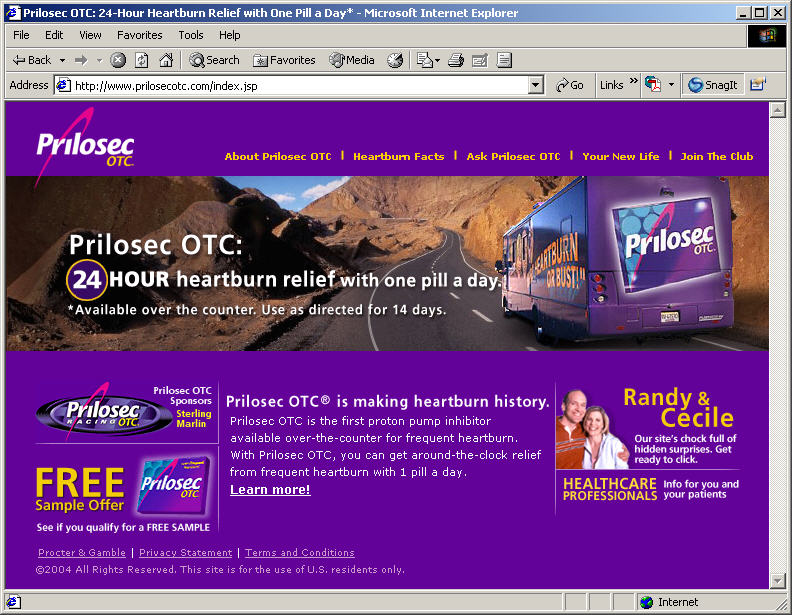Open the Edit menu
This screenshot has width=792, height=615.
click(54, 35)
